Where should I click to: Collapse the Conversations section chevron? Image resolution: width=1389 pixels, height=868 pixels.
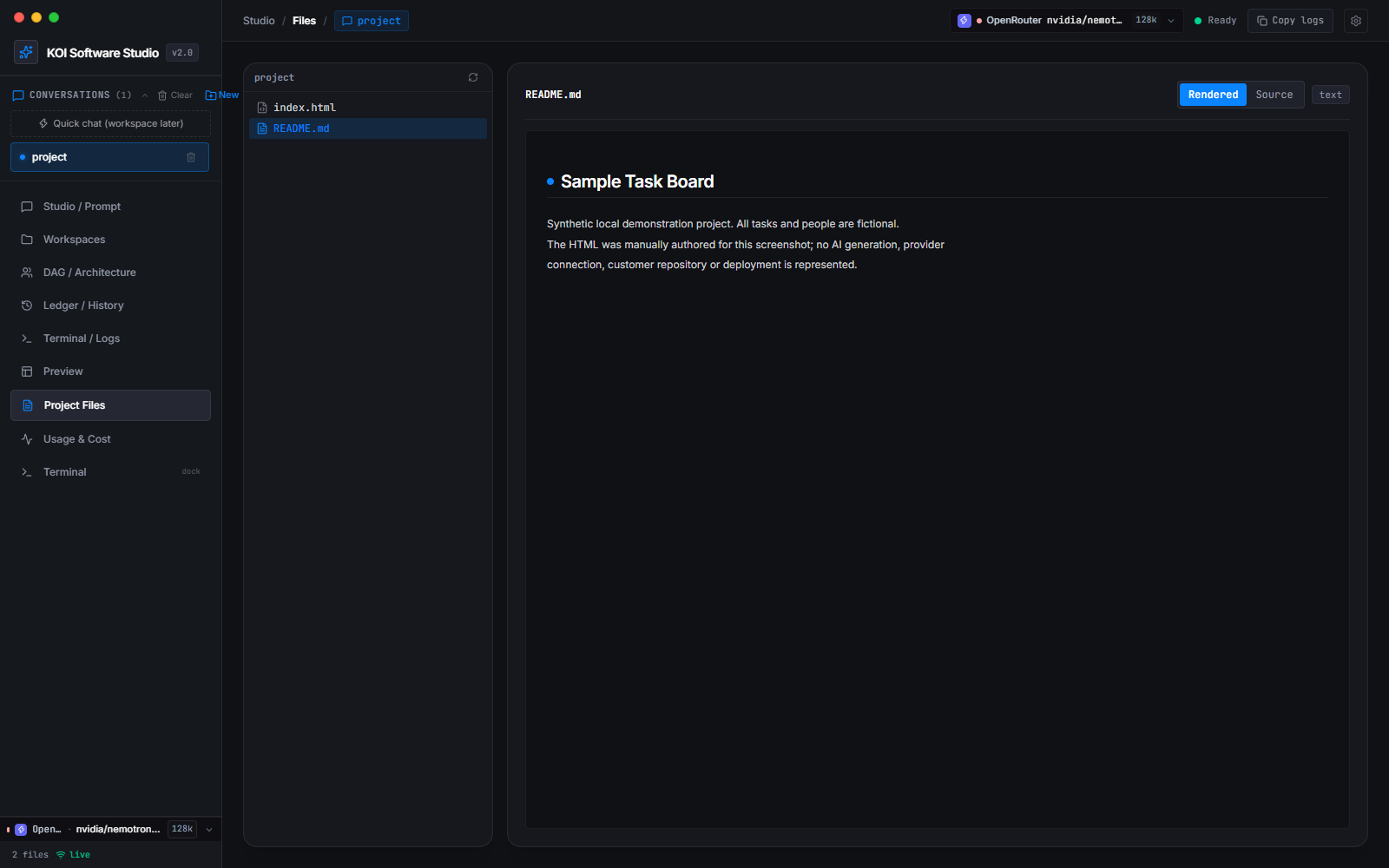(x=145, y=95)
